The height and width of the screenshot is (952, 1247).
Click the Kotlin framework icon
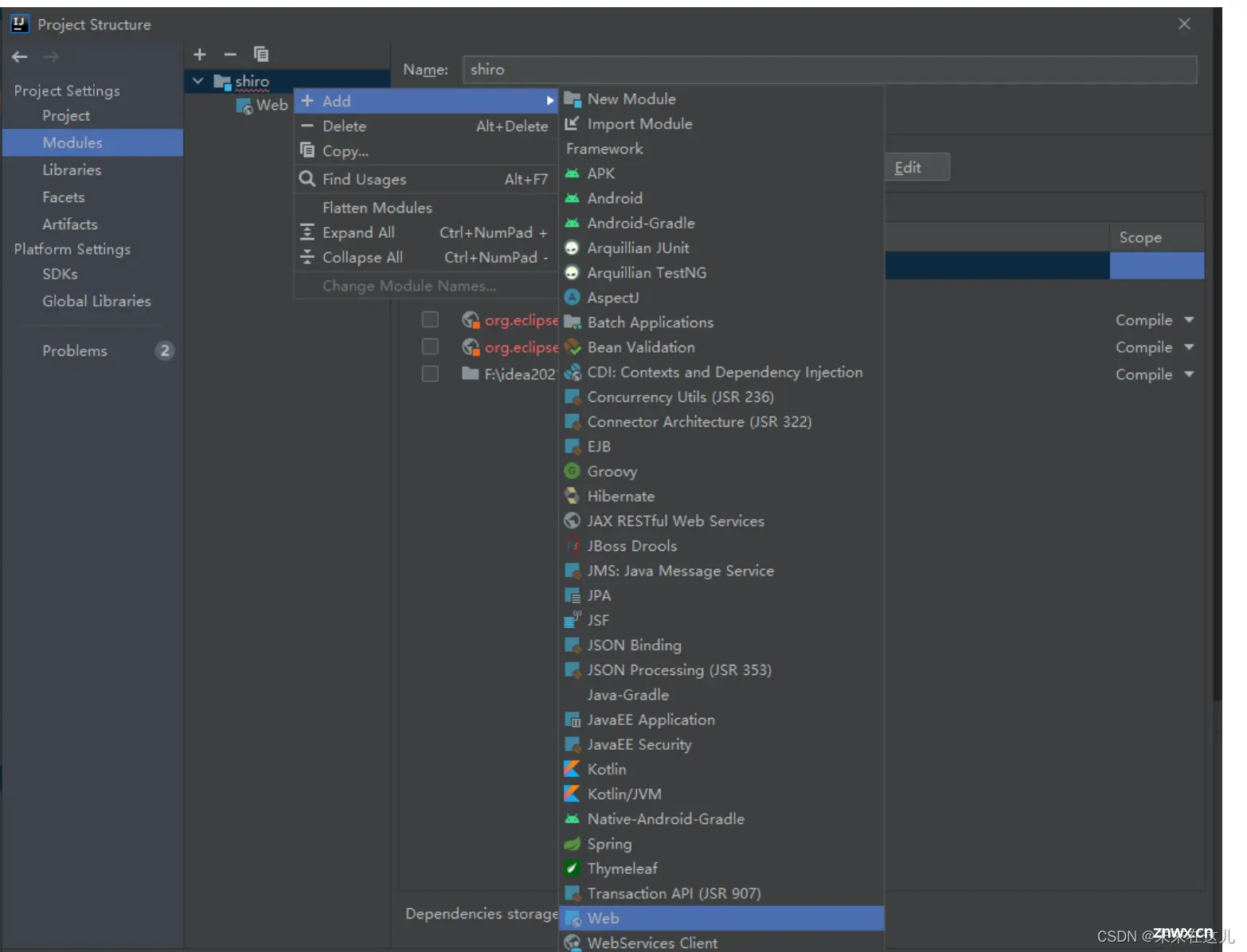(x=572, y=769)
